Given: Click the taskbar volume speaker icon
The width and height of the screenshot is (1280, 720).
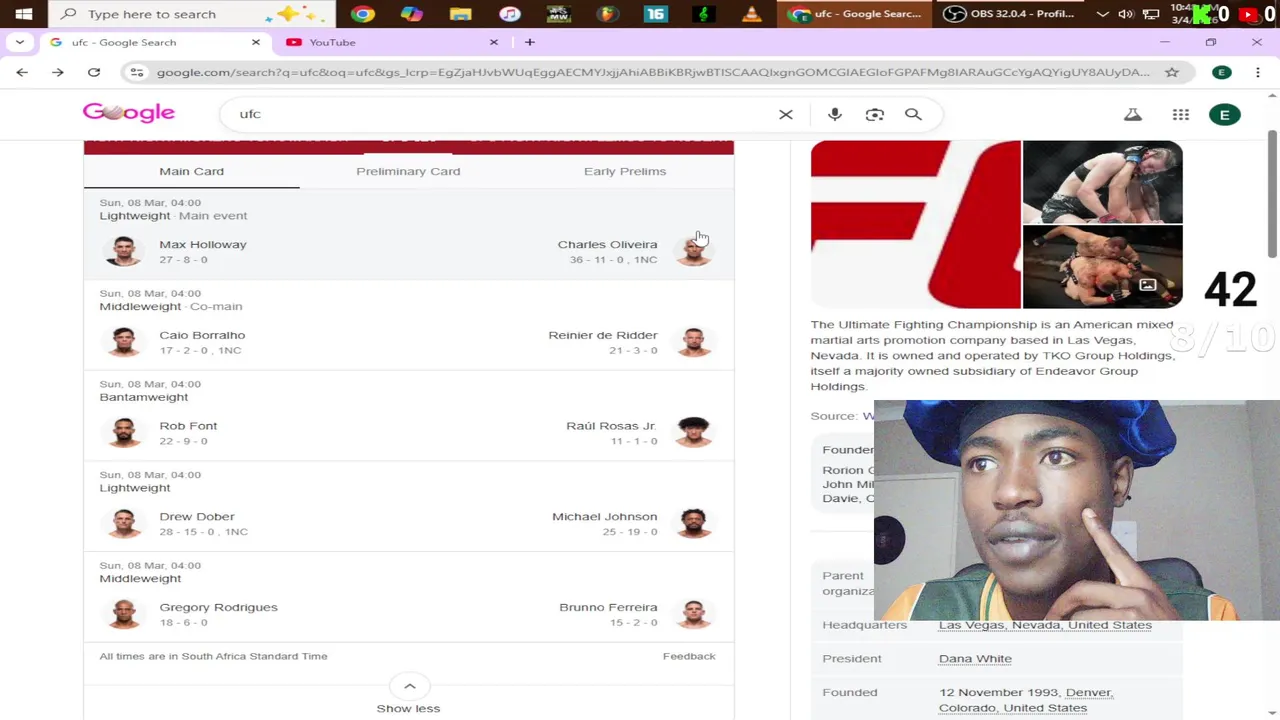Looking at the screenshot, I should tap(1126, 14).
